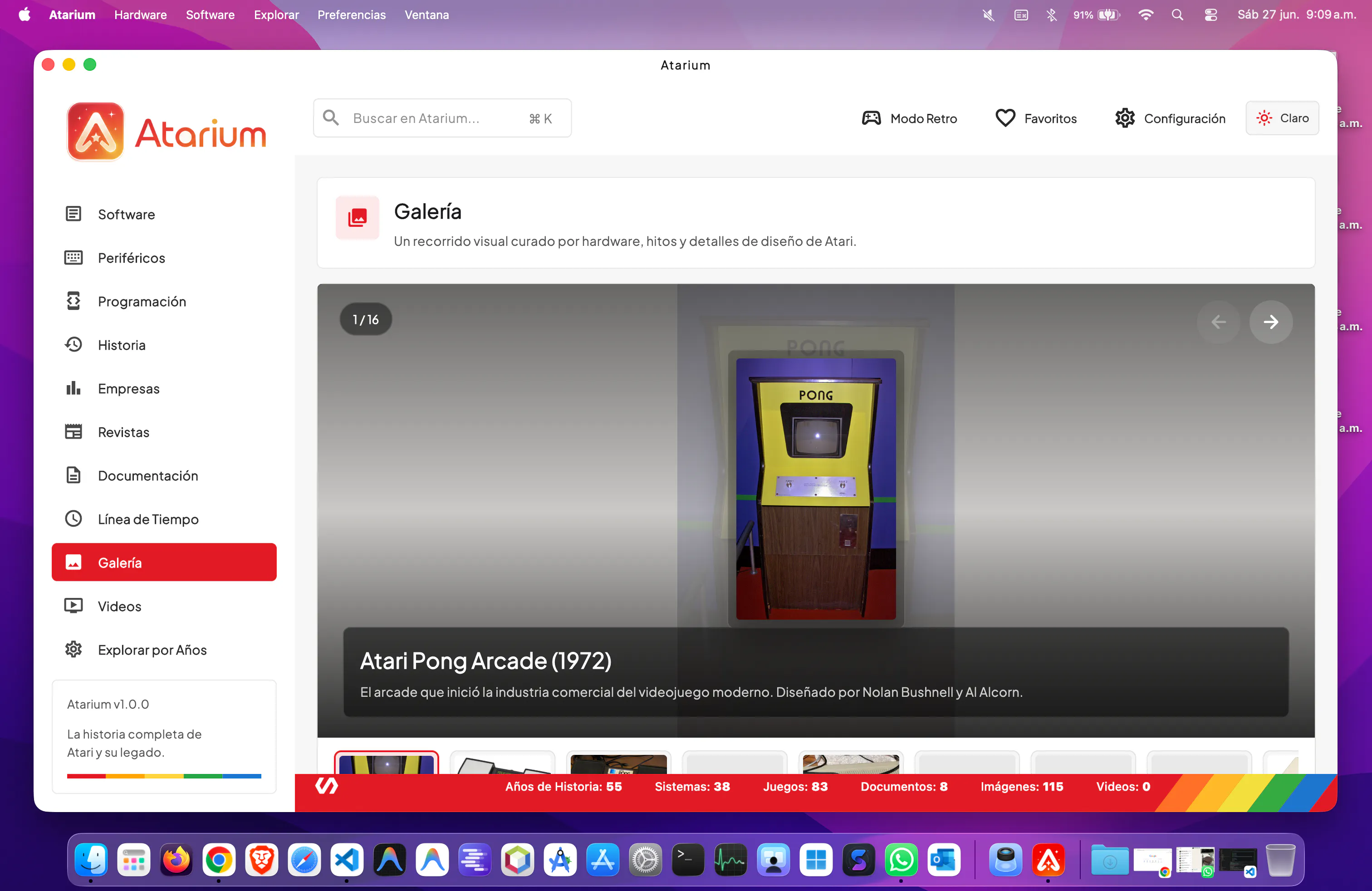The height and width of the screenshot is (891, 1372).
Task: Select the first Pong thumbnail
Action: click(x=386, y=763)
